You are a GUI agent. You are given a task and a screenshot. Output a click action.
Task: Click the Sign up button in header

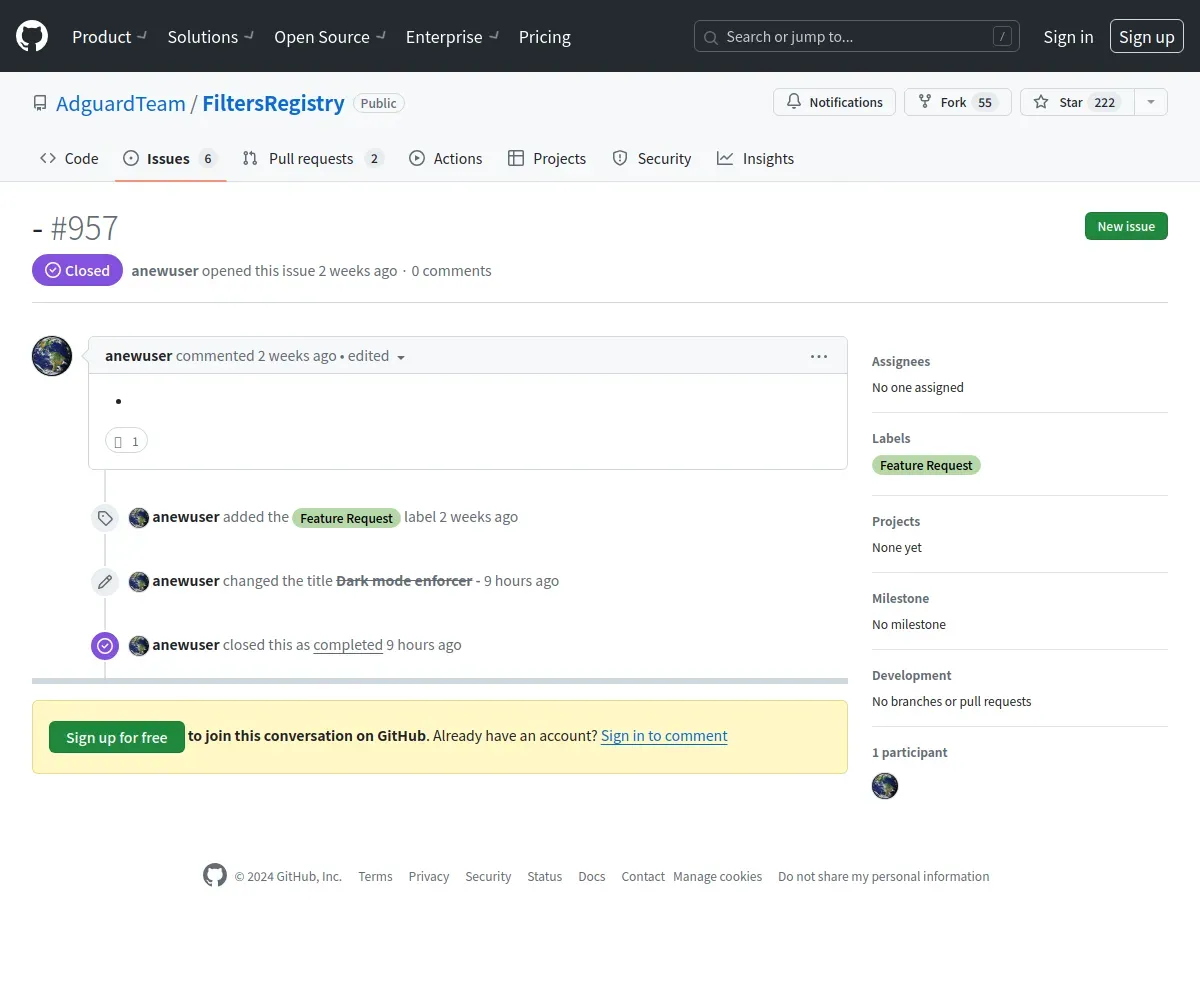point(1146,37)
